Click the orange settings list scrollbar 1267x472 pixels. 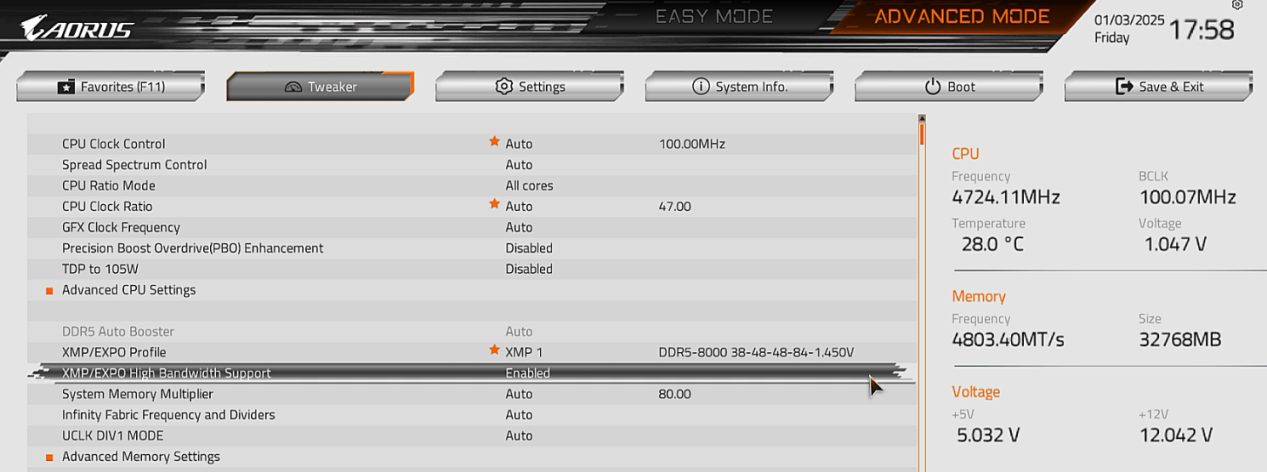coord(921,131)
